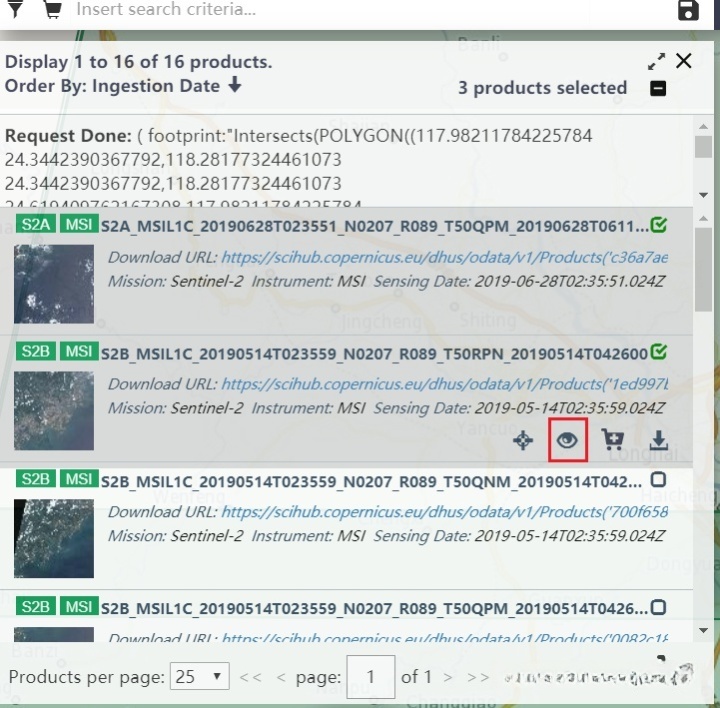The height and width of the screenshot is (708, 720).
Task: Deselect all selected products
Action: 658,88
